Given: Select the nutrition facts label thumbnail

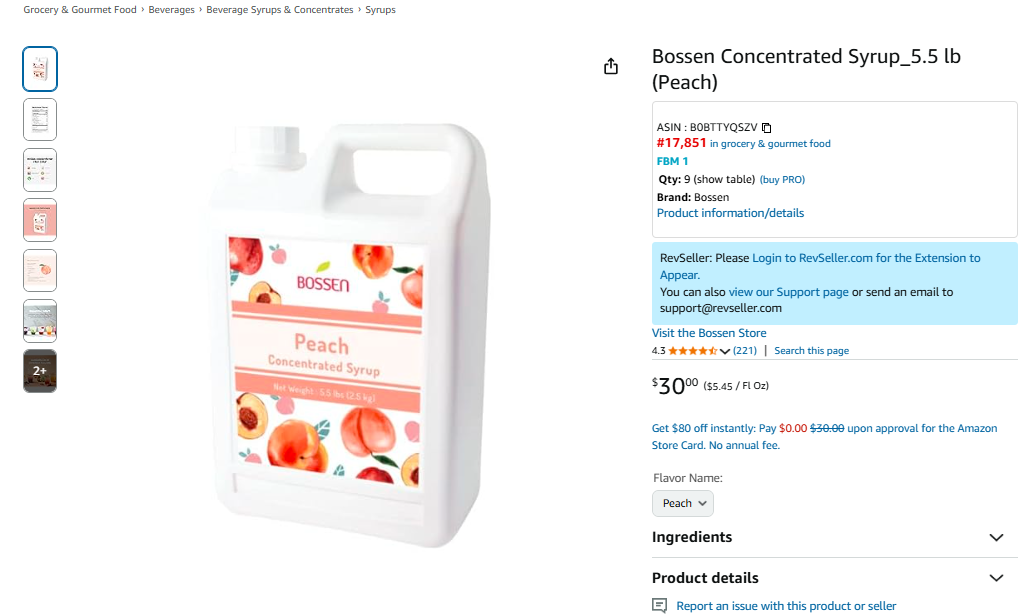Looking at the screenshot, I should point(40,119).
